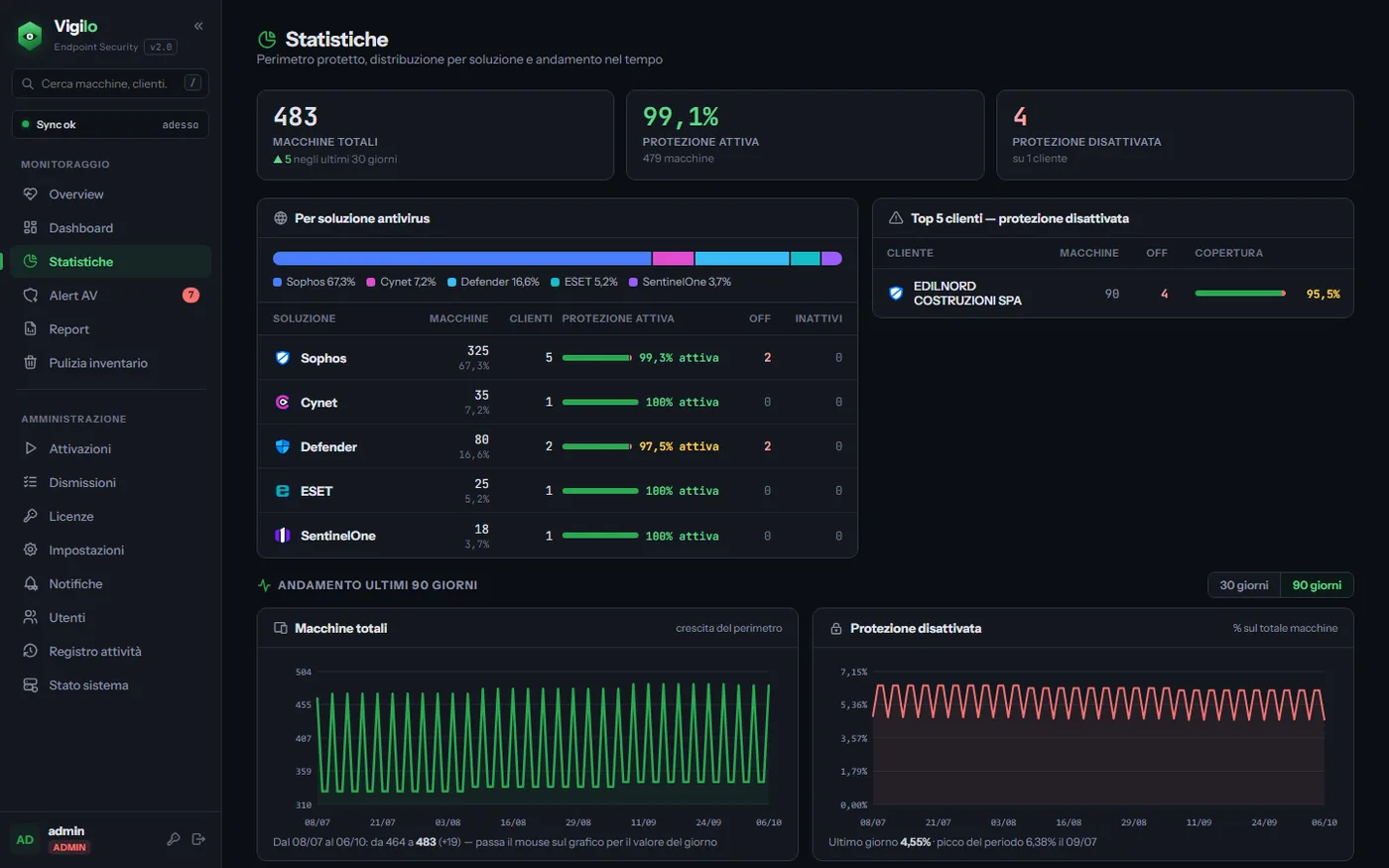1389x868 pixels.
Task: Click the COPERTURA column header
Action: pos(1228,253)
